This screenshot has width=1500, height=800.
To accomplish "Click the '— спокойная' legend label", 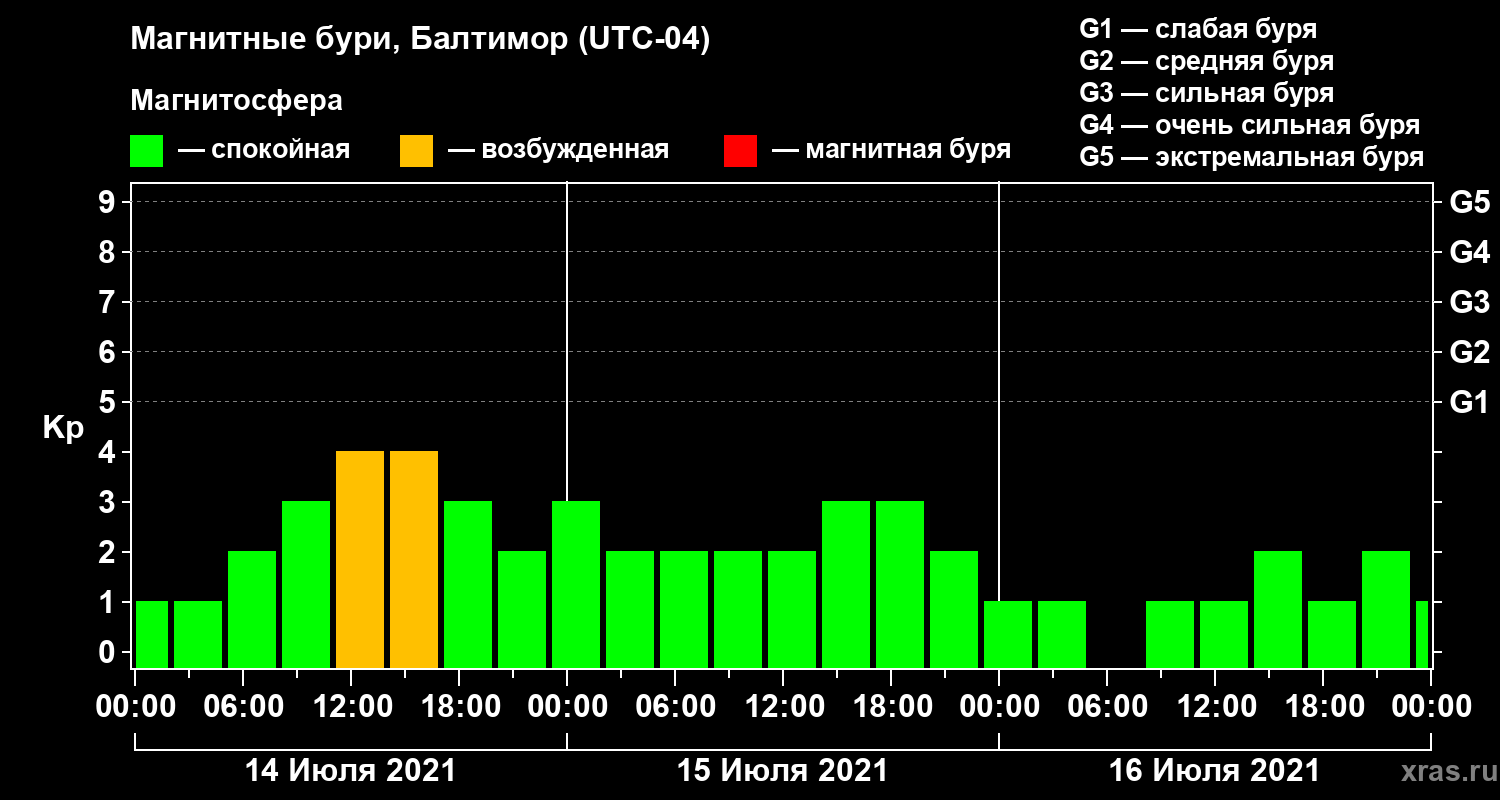I will click(x=263, y=150).
